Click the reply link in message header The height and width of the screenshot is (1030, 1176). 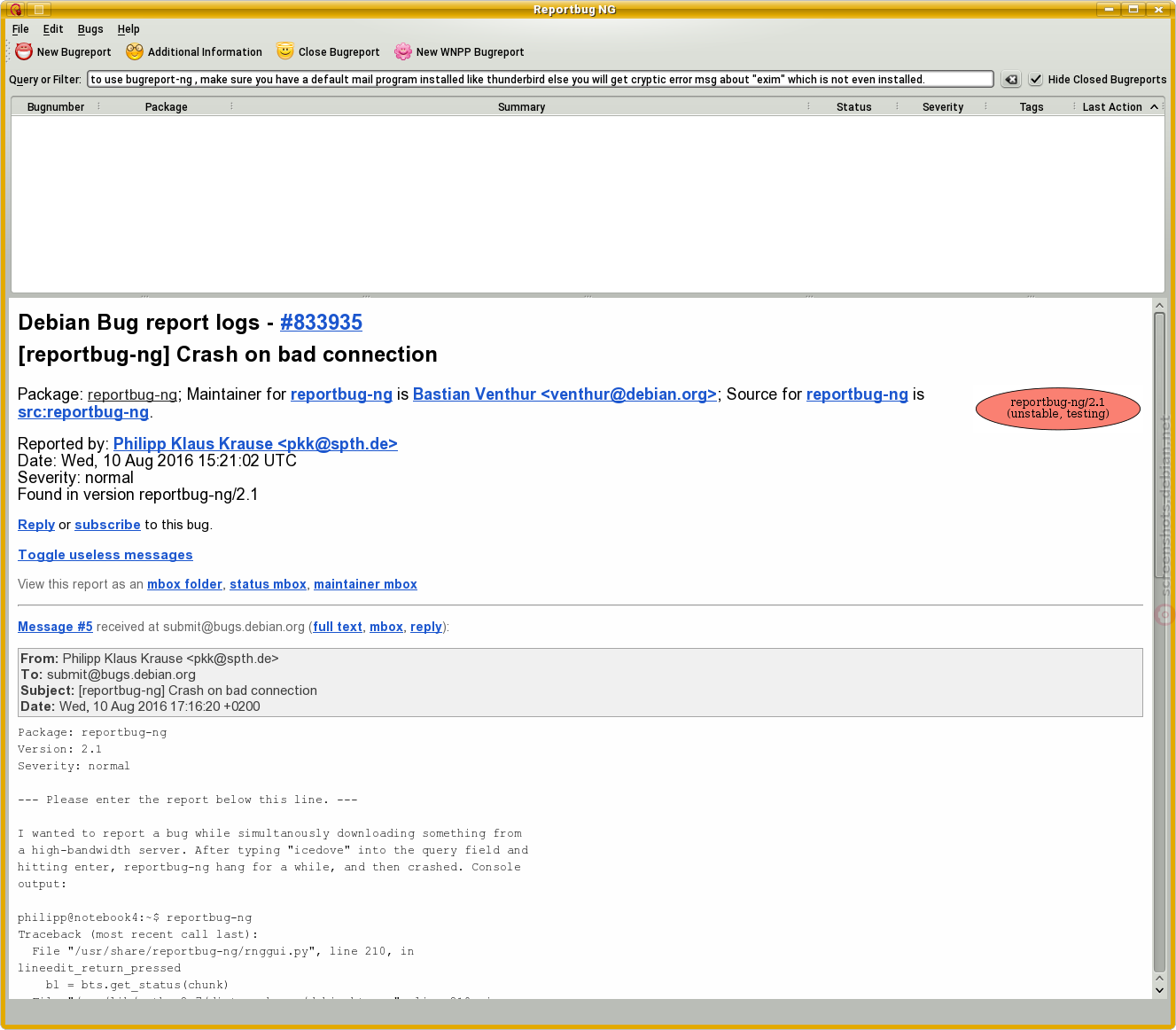point(425,627)
